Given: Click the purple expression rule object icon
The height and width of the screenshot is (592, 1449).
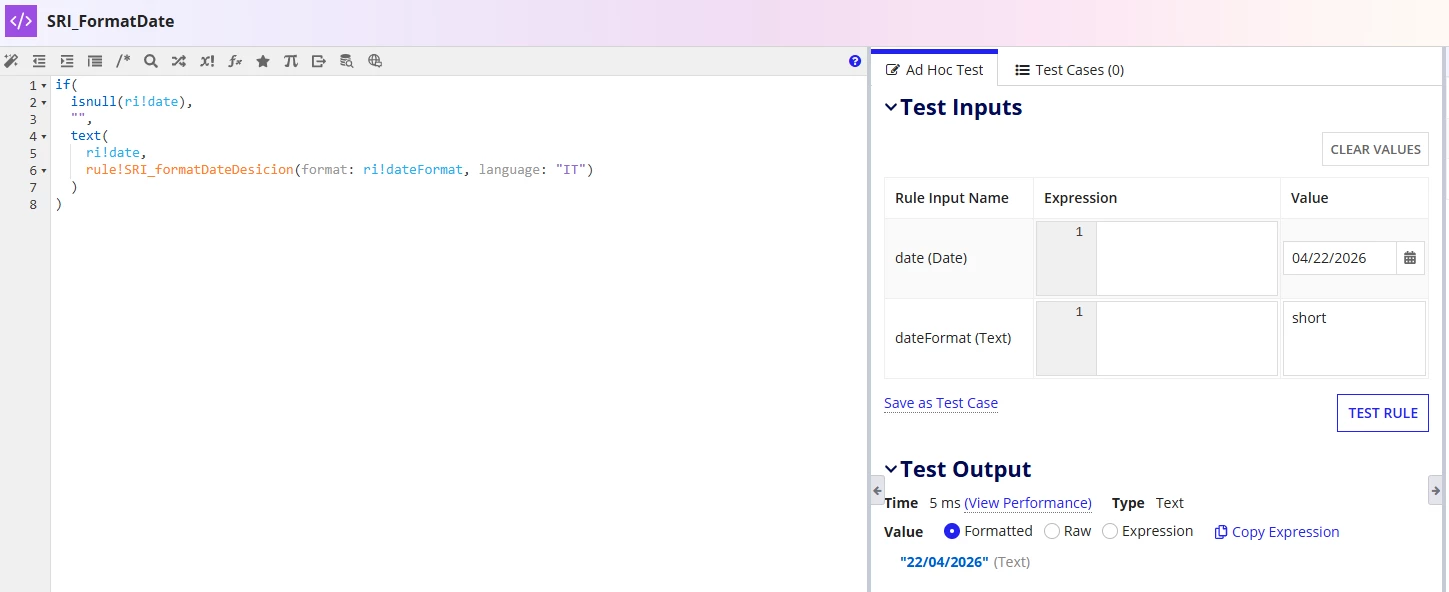Looking at the screenshot, I should (21, 21).
